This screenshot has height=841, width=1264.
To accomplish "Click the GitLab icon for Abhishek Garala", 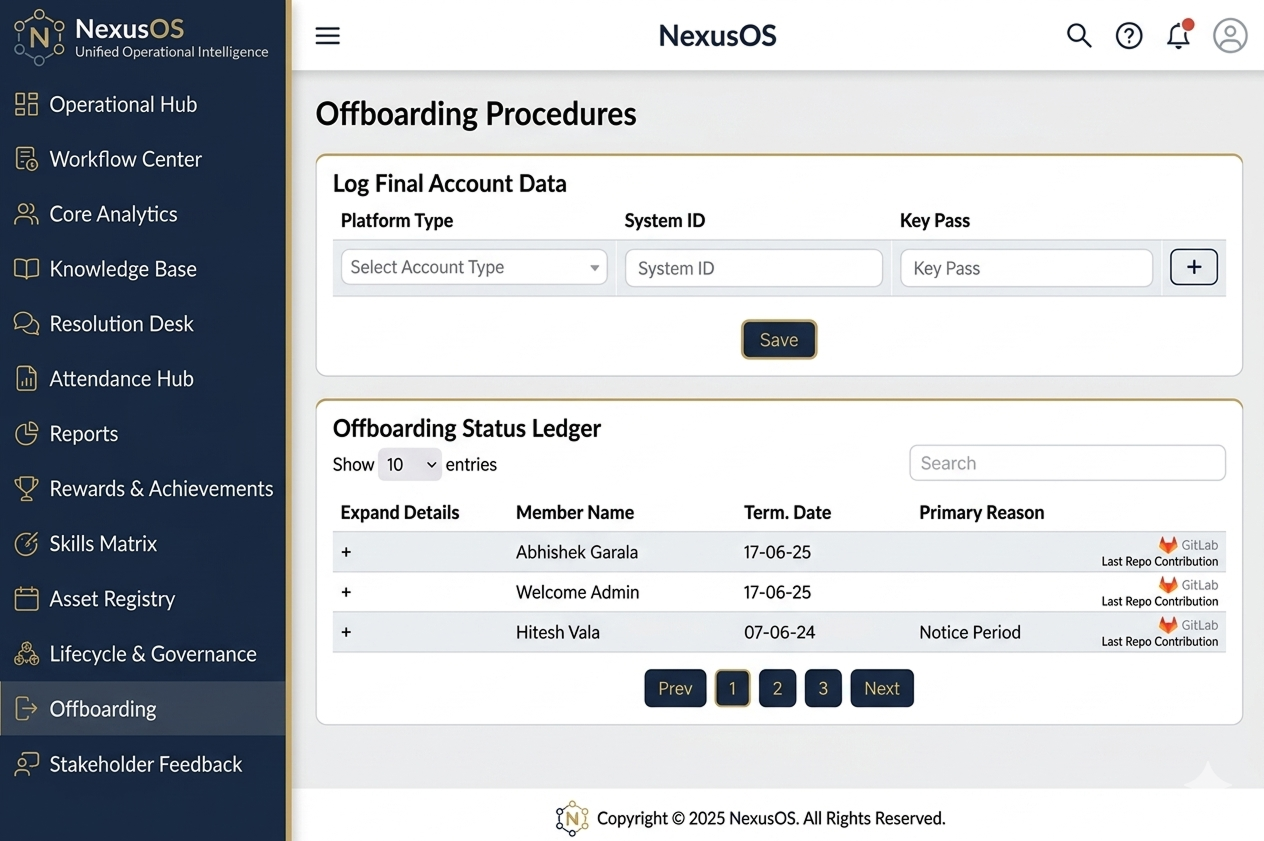I will point(1168,545).
